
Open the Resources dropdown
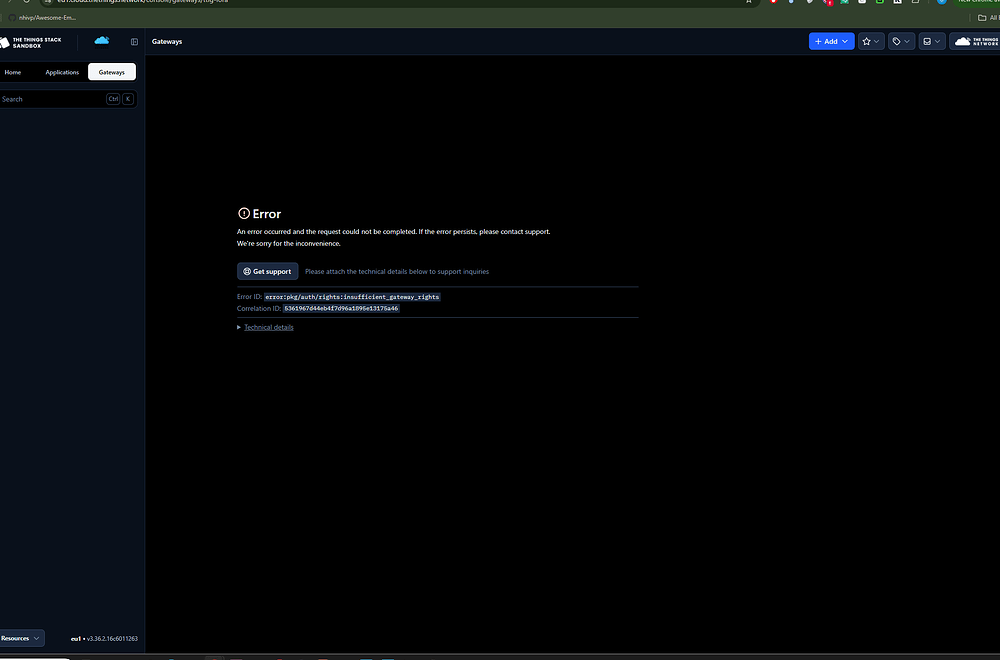[x=21, y=638]
